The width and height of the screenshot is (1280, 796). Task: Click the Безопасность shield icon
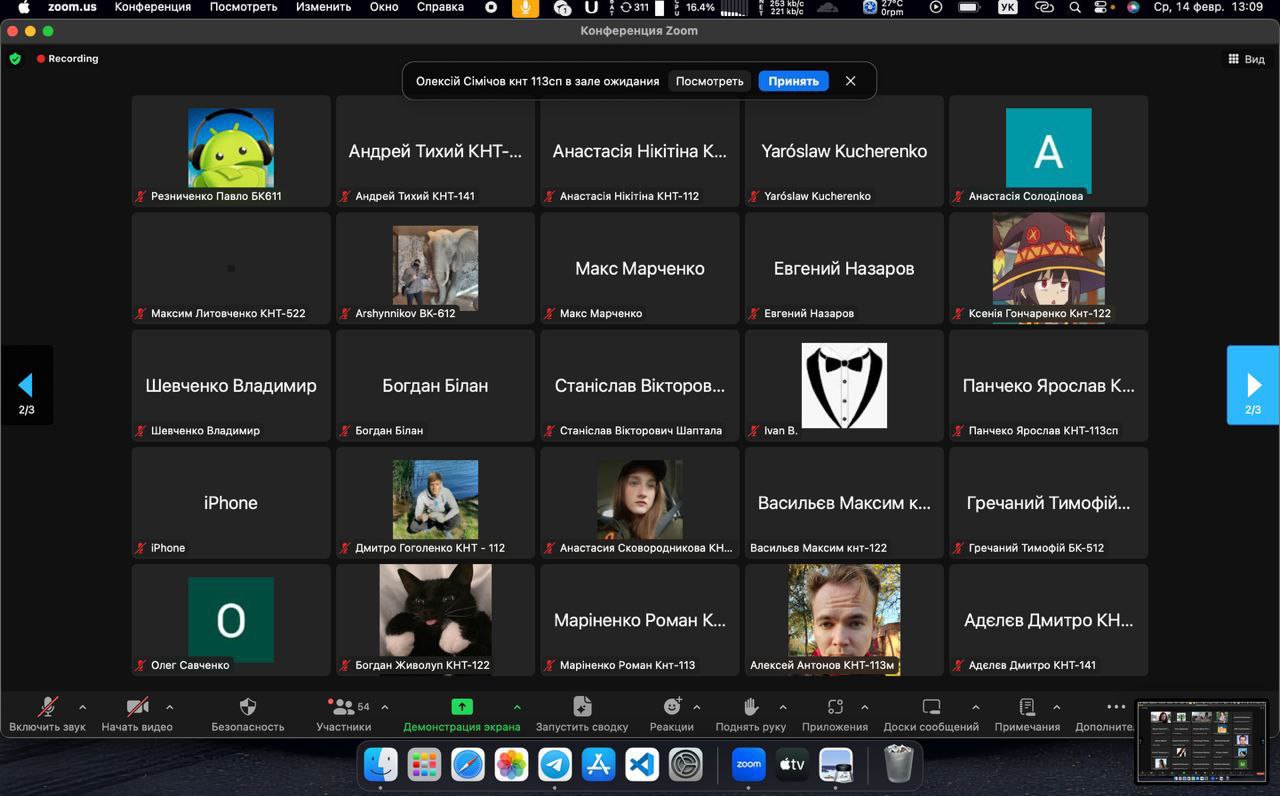click(248, 715)
